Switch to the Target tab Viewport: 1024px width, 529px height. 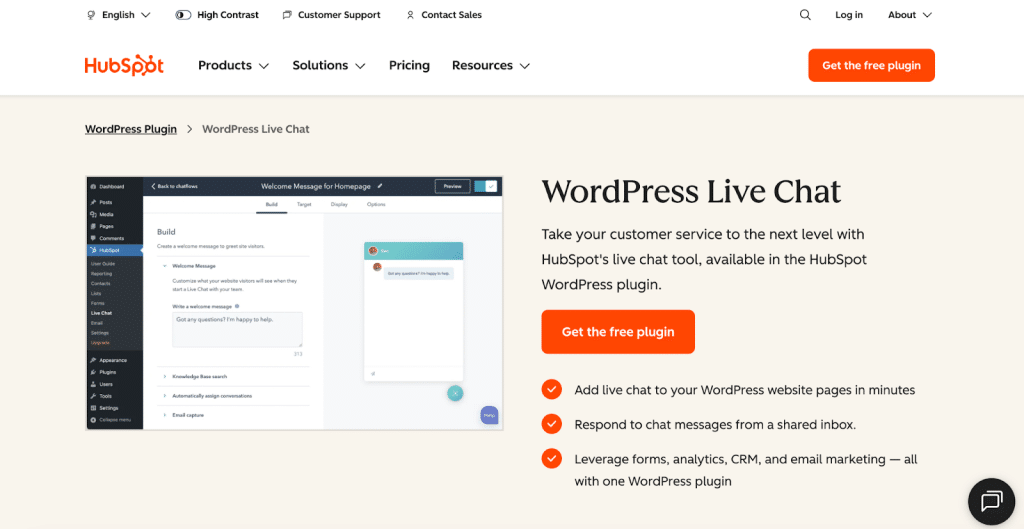tap(304, 204)
